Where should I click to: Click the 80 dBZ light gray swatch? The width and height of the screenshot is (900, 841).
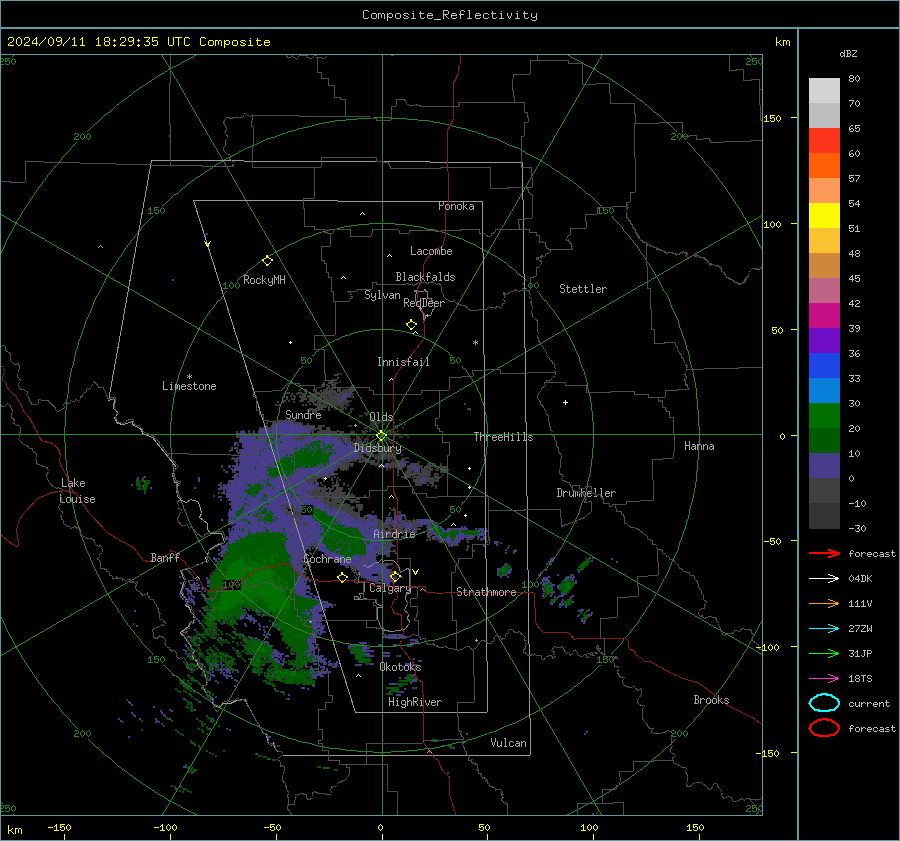[824, 90]
